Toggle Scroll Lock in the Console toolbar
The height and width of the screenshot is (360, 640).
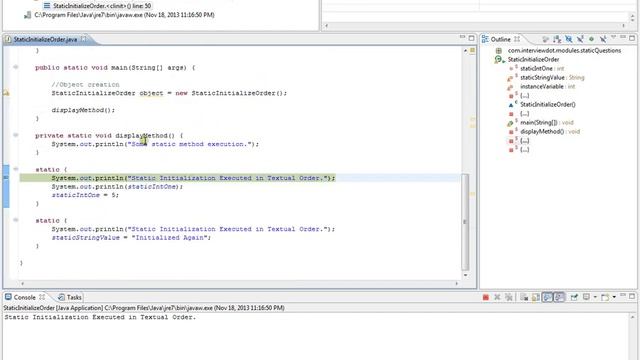tap(536, 298)
